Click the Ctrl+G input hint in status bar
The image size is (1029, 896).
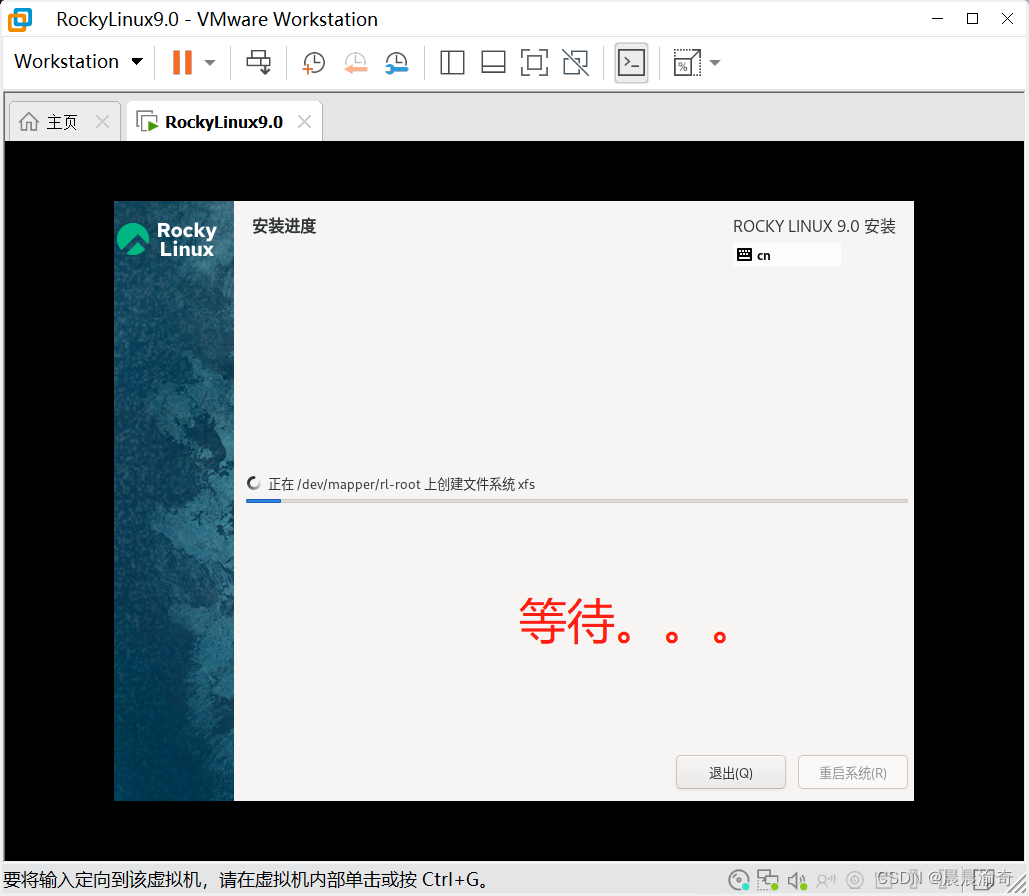click(246, 880)
